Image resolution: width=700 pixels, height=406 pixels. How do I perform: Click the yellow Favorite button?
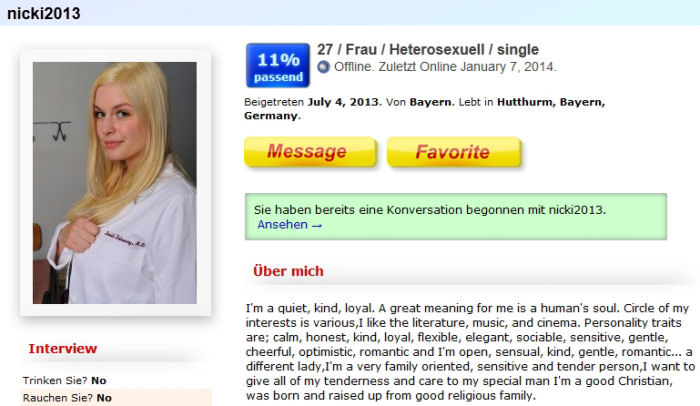454,152
